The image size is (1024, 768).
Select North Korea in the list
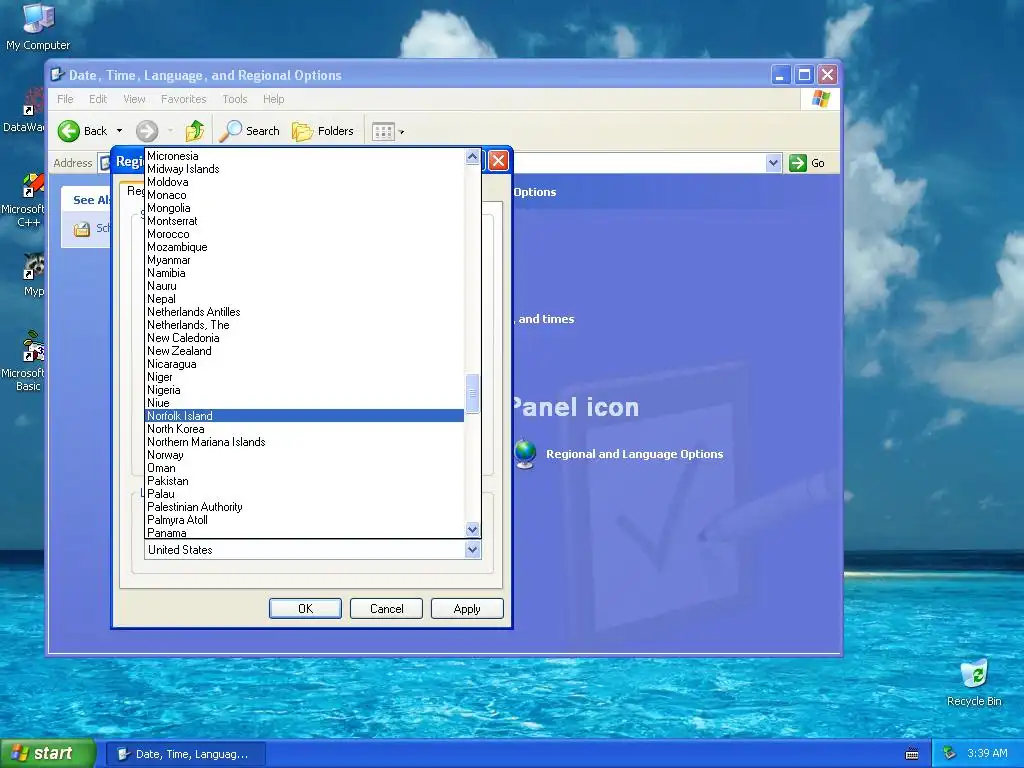coord(304,429)
